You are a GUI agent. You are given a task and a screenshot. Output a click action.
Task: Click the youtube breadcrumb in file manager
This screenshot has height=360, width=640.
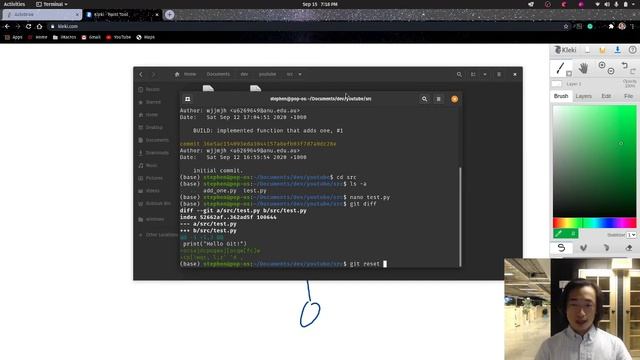(x=267, y=74)
